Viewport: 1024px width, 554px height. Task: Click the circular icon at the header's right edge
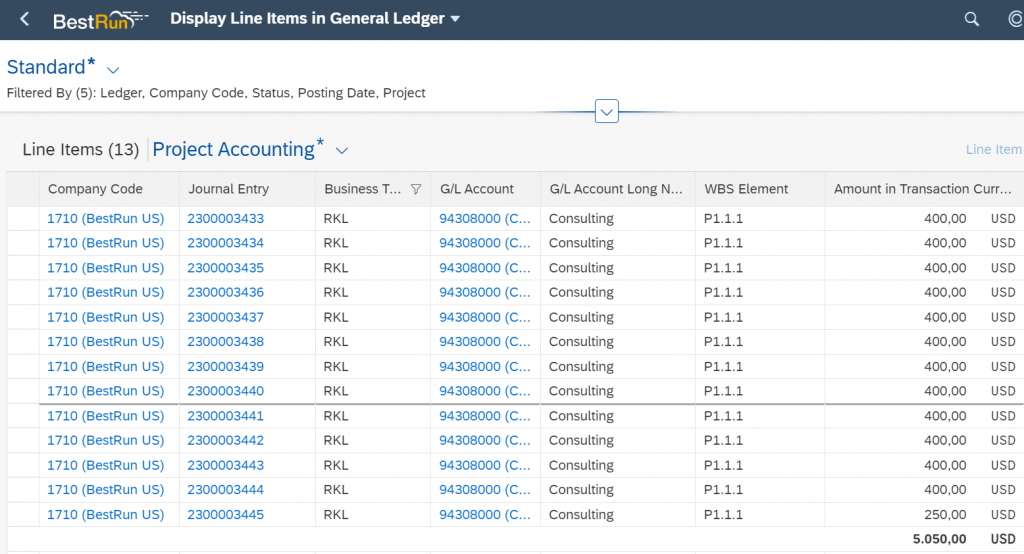coord(1016,20)
